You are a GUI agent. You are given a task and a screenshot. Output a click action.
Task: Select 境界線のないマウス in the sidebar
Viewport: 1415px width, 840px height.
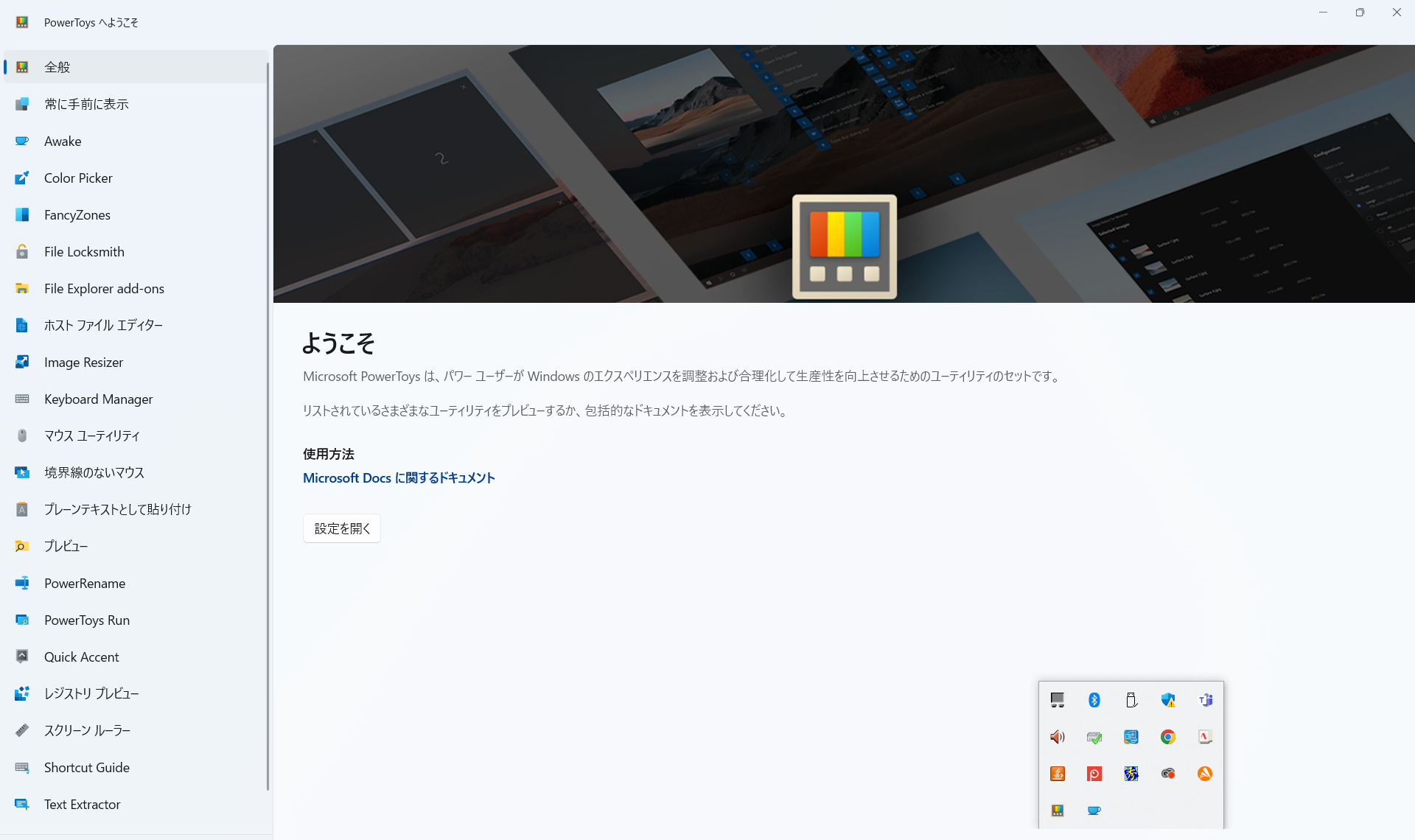click(136, 472)
